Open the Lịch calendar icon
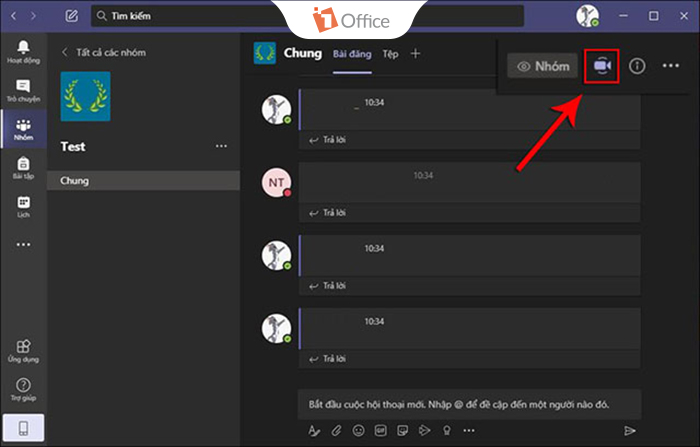 pos(23,207)
